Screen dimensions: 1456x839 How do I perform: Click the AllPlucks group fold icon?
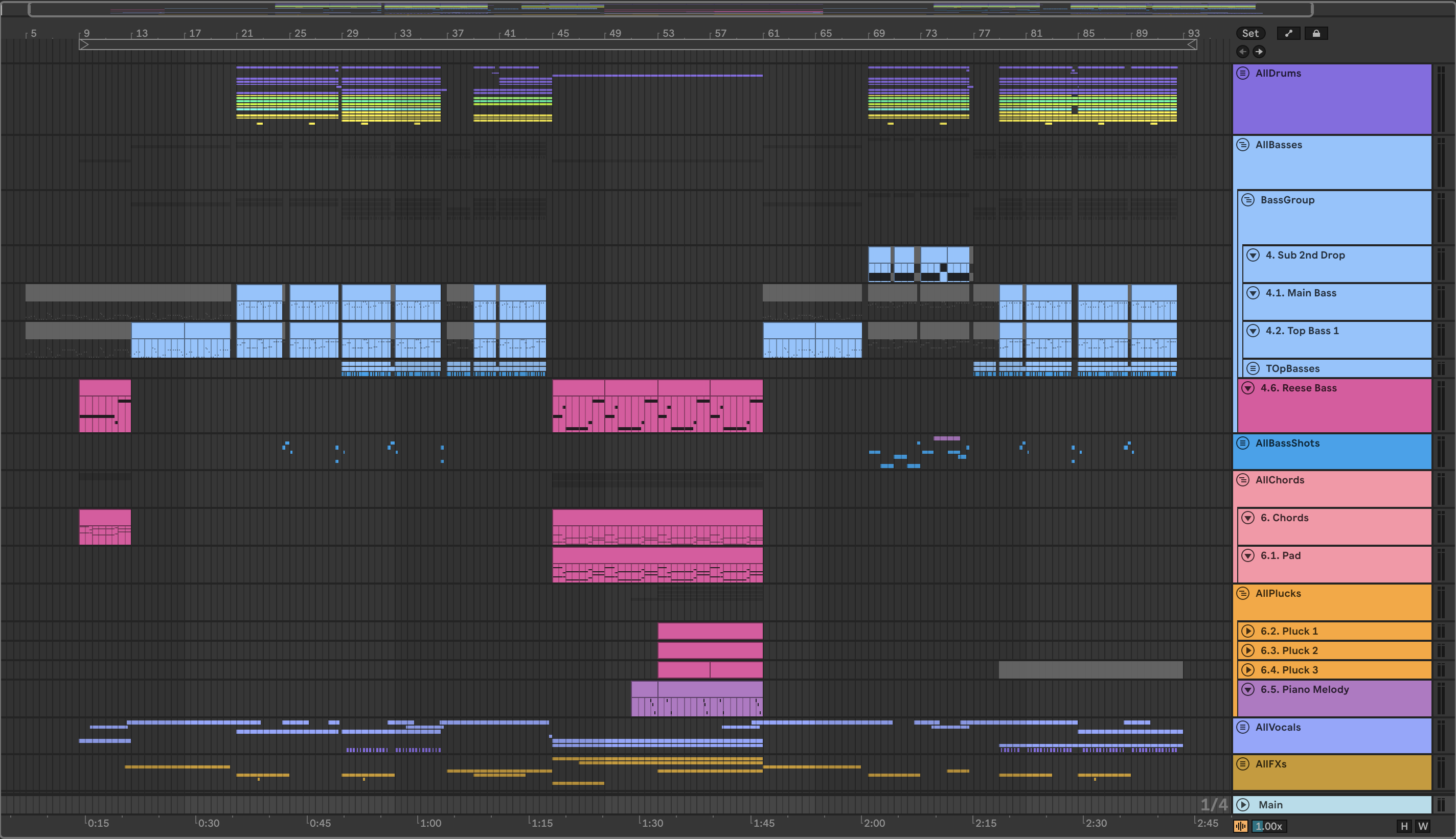(1243, 594)
